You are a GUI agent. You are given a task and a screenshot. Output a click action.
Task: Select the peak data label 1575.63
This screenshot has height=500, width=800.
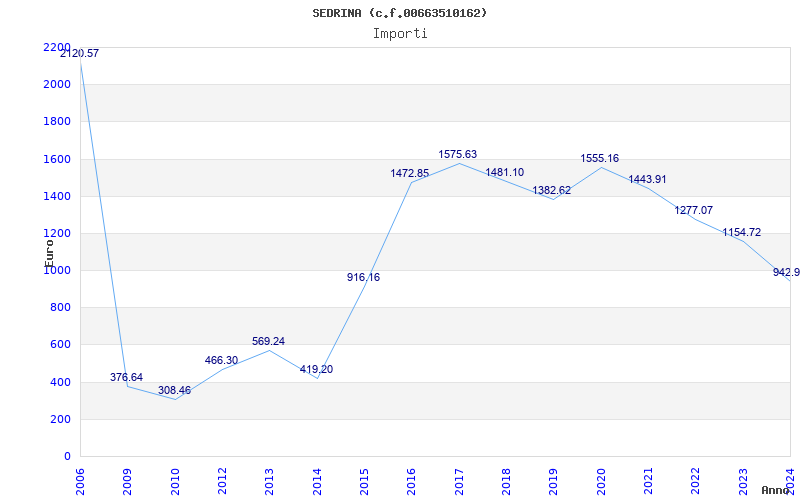click(458, 154)
